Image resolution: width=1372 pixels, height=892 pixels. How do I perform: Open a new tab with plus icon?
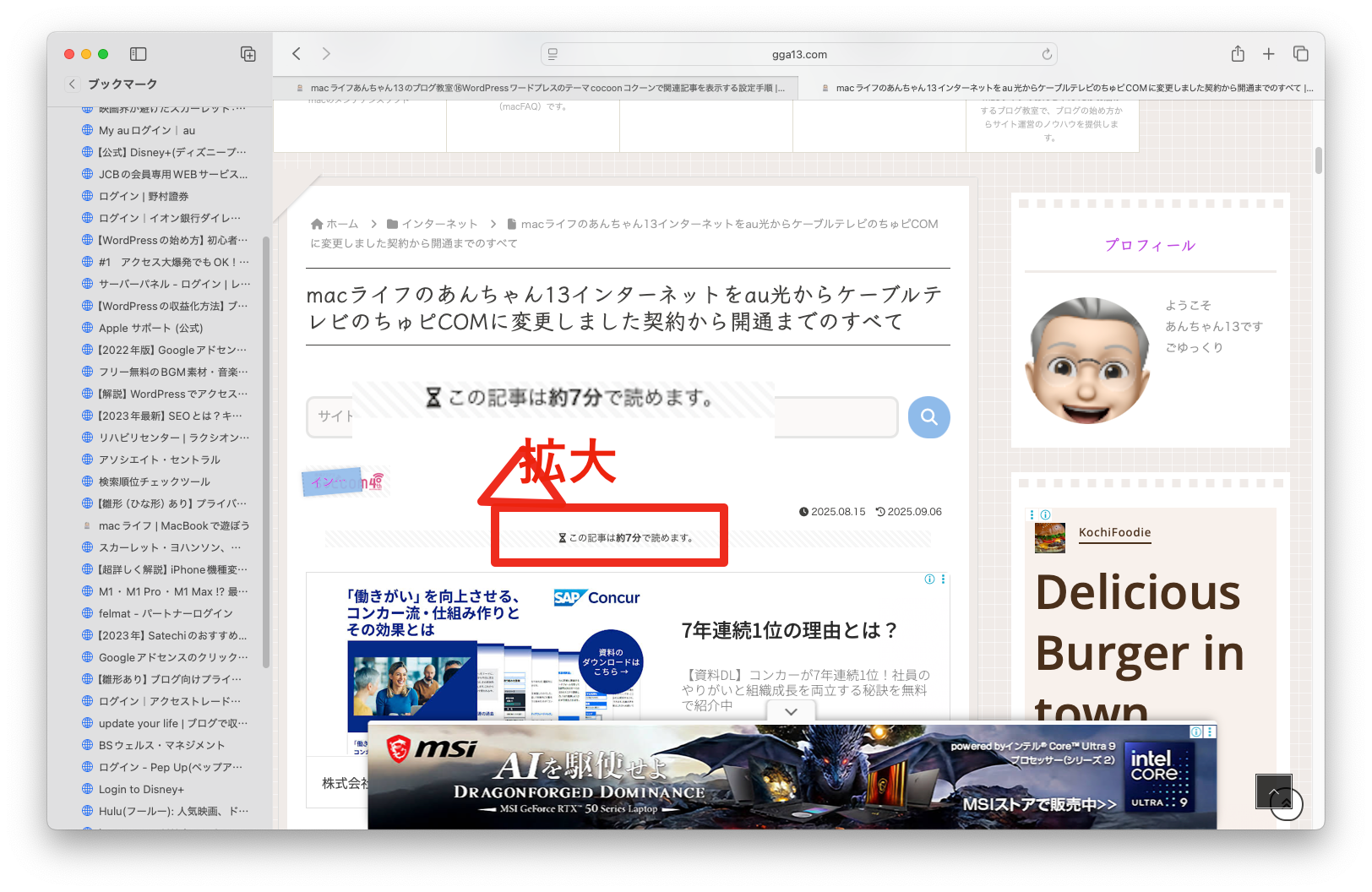[x=1269, y=54]
